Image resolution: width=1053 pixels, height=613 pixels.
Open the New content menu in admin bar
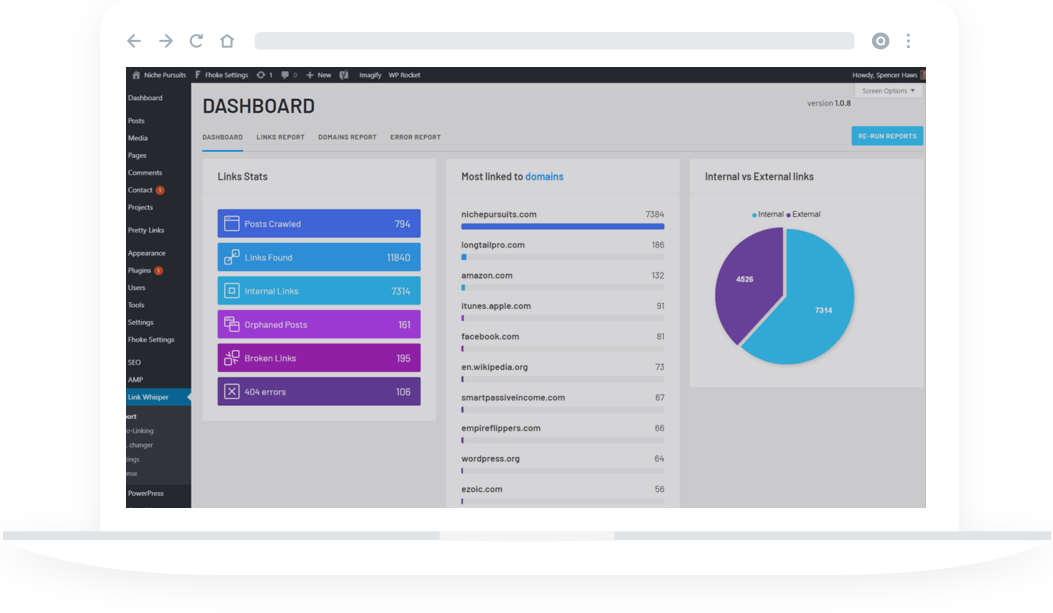[x=319, y=75]
